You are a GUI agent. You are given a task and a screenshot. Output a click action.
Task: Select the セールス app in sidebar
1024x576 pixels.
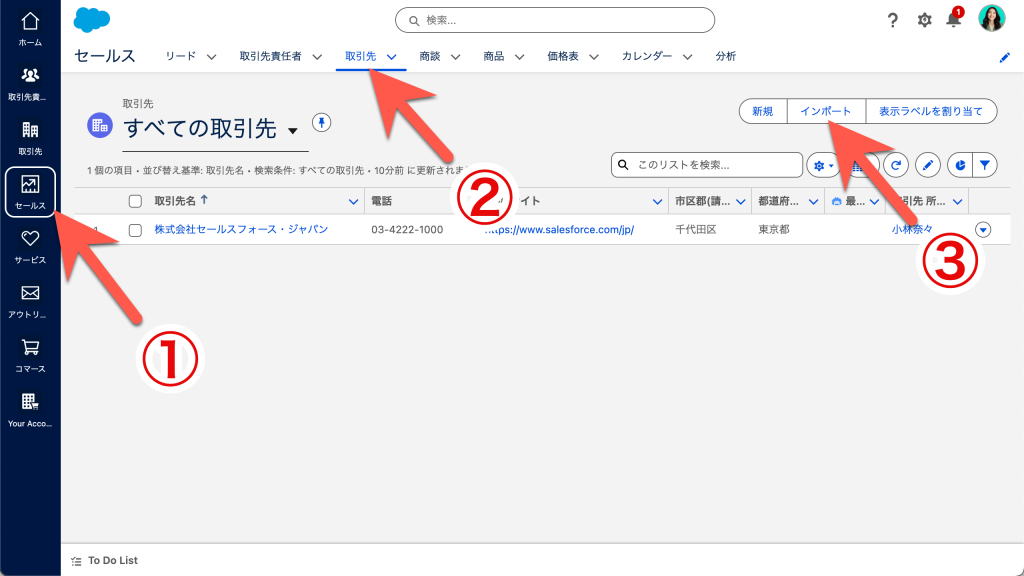(x=30, y=192)
